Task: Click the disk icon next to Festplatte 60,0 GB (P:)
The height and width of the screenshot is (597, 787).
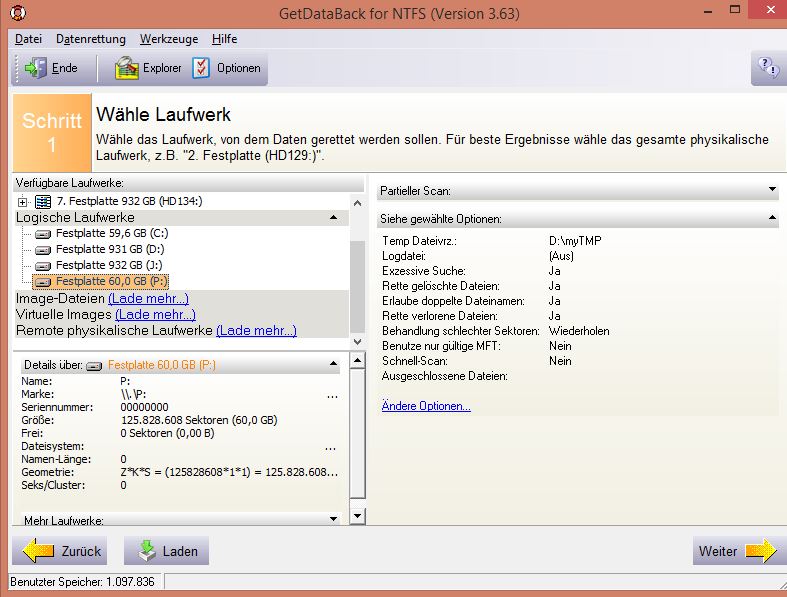Action: click(43, 282)
